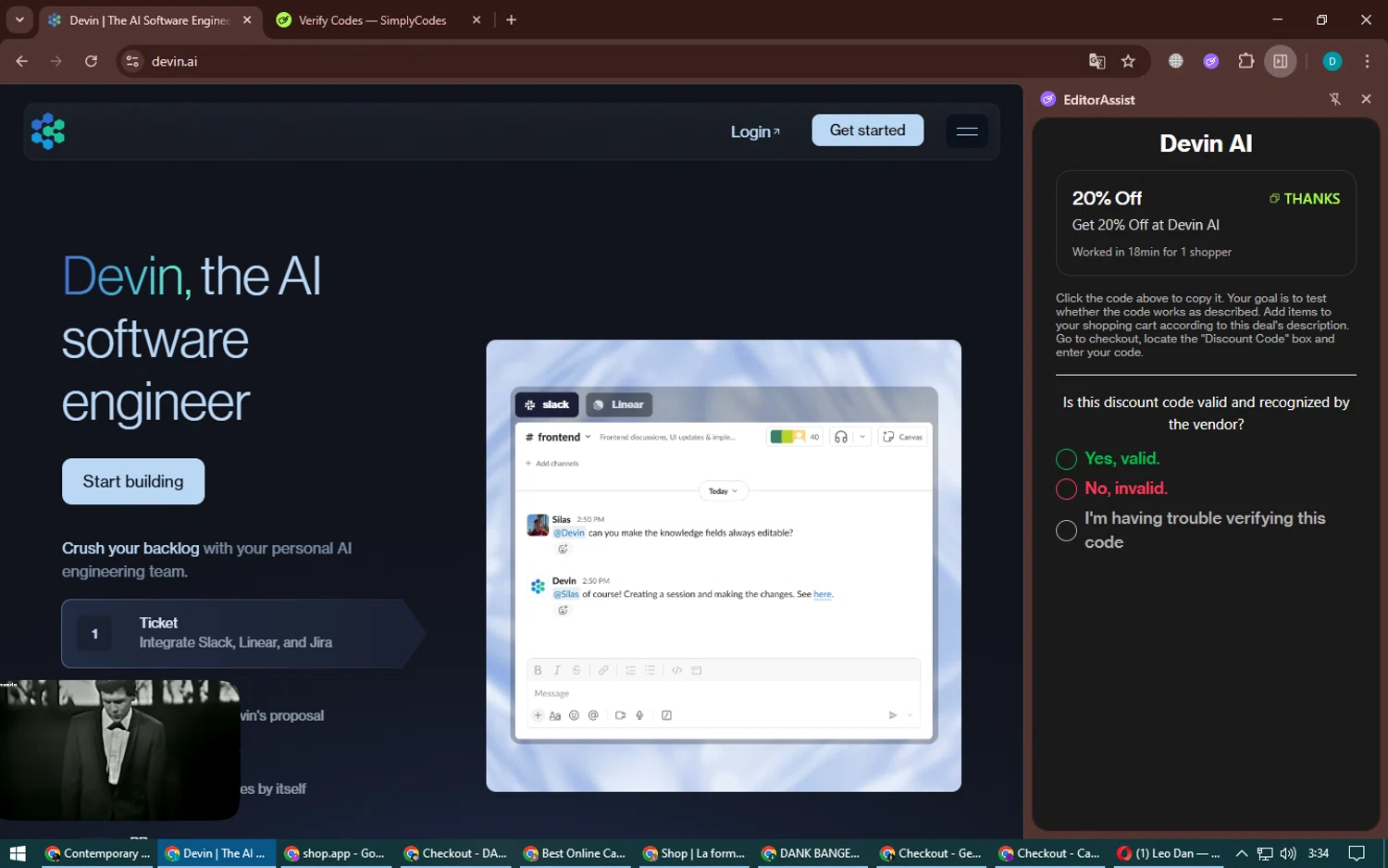1388x868 pixels.
Task: Open the tab search dropdown arrow
Action: [x=19, y=19]
